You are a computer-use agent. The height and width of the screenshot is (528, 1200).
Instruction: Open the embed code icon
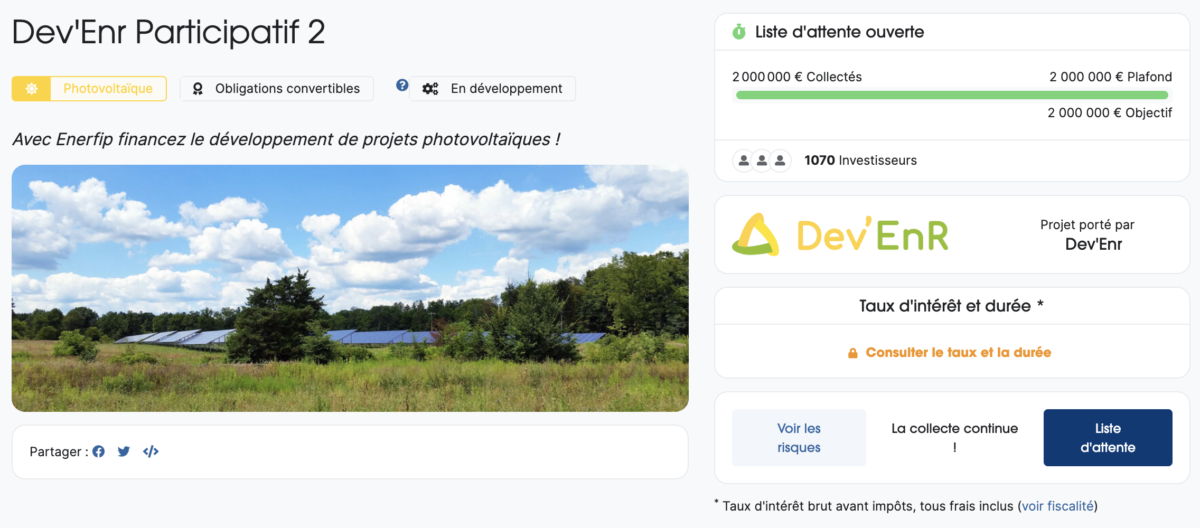click(151, 452)
